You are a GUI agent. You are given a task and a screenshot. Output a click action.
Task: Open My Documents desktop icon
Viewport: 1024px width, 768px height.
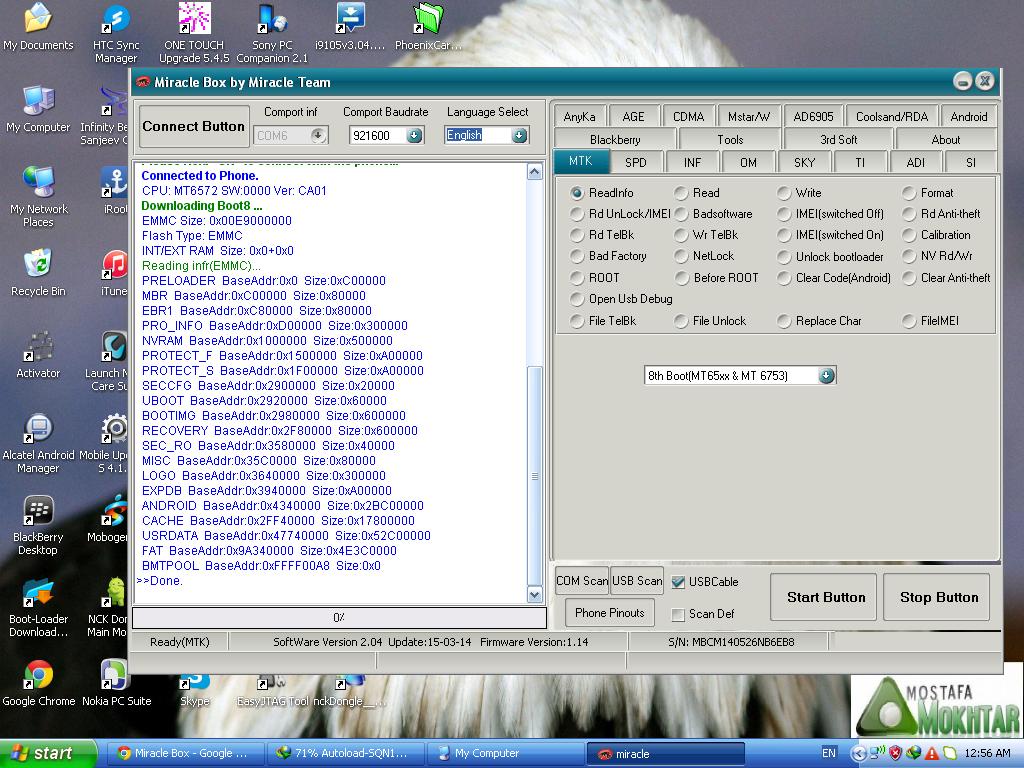pyautogui.click(x=38, y=27)
